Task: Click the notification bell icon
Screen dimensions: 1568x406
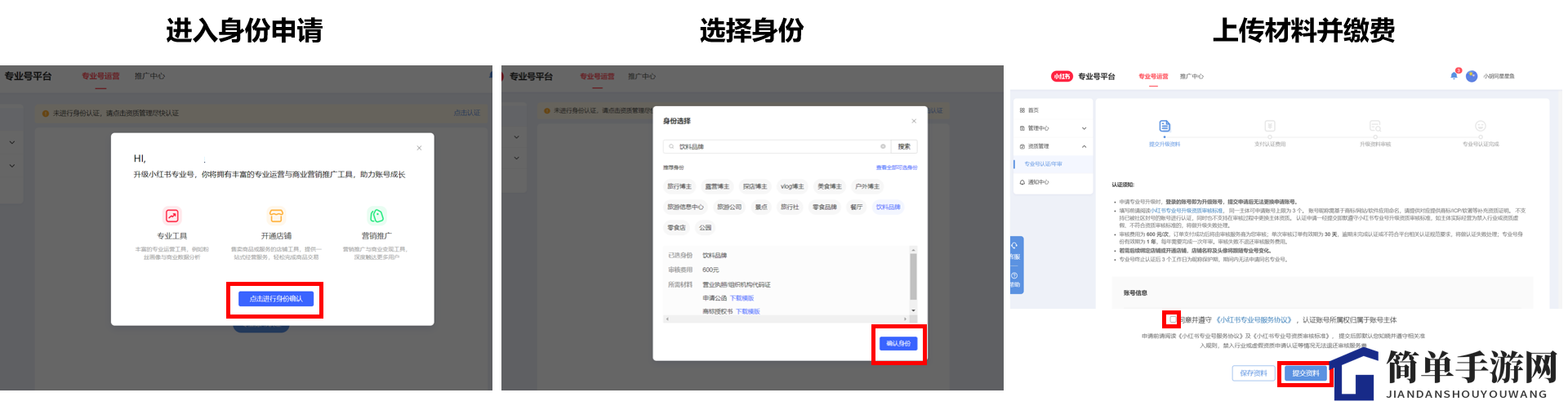Action: coord(1454,76)
